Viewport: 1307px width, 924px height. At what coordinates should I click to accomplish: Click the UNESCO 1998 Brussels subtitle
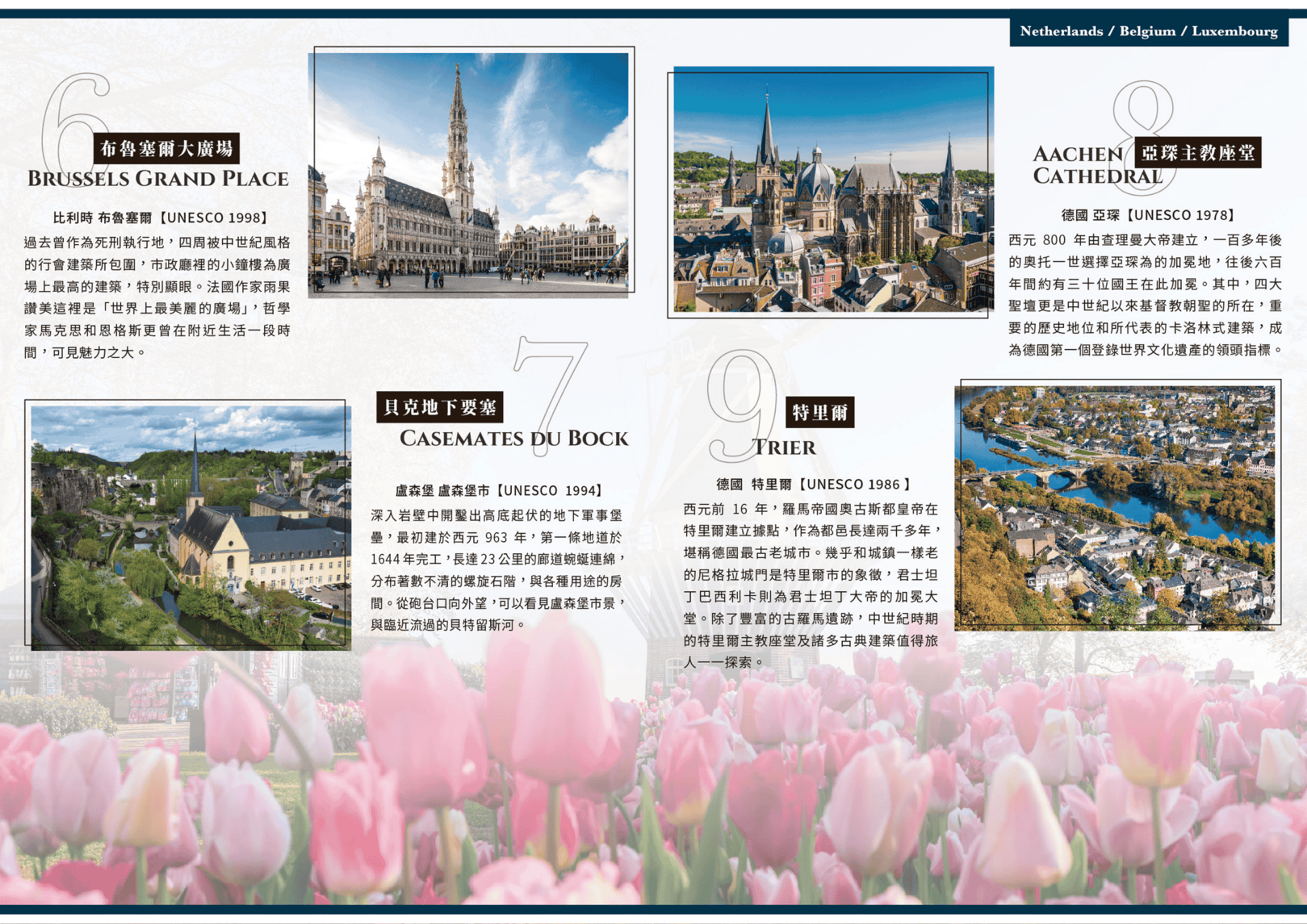pyautogui.click(x=162, y=218)
